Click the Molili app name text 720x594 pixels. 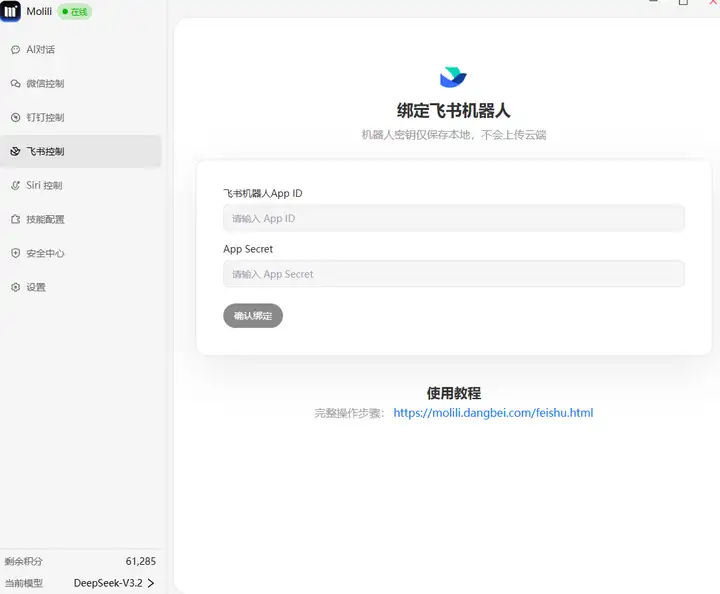tap(39, 11)
